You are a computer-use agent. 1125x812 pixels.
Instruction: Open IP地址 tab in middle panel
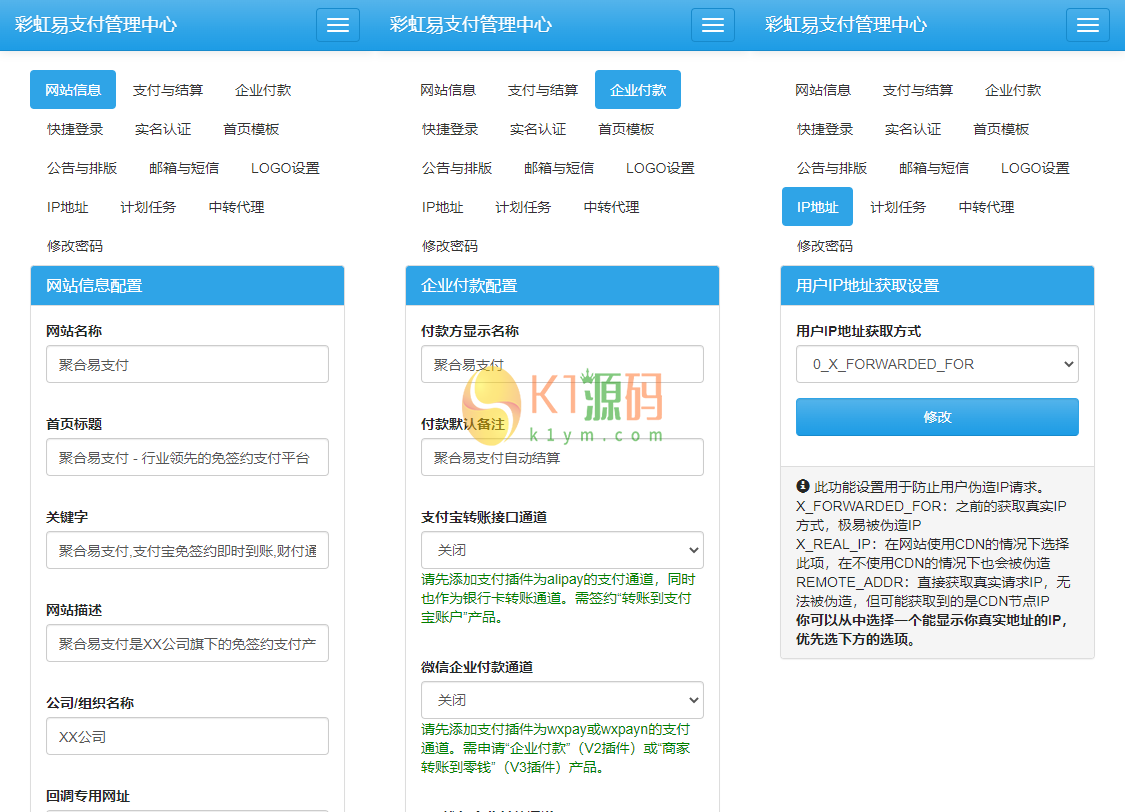point(443,207)
